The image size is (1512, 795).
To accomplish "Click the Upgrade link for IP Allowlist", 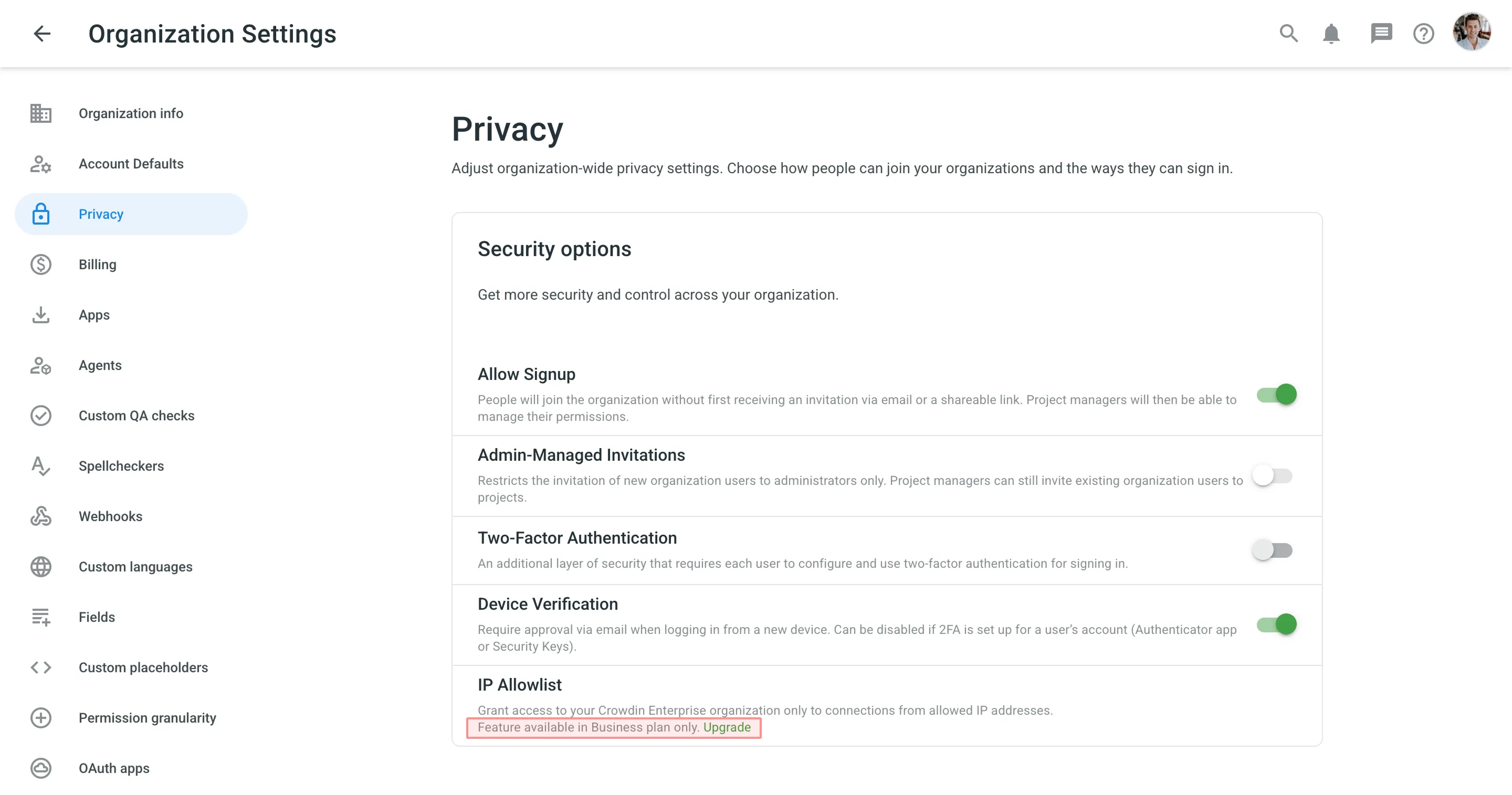I will 727,727.
